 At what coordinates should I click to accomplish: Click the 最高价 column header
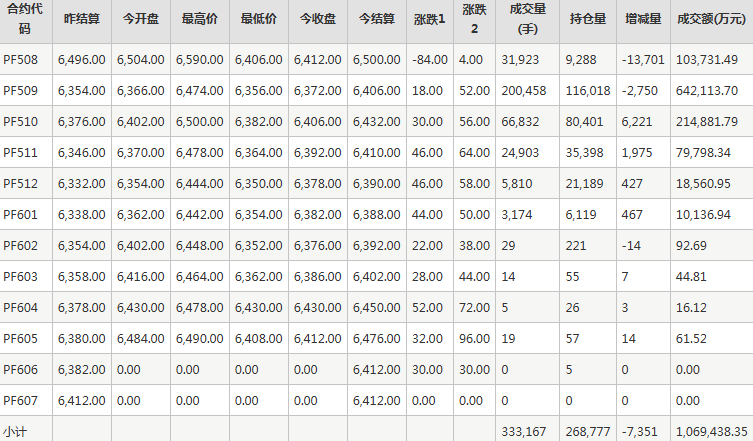200,19
